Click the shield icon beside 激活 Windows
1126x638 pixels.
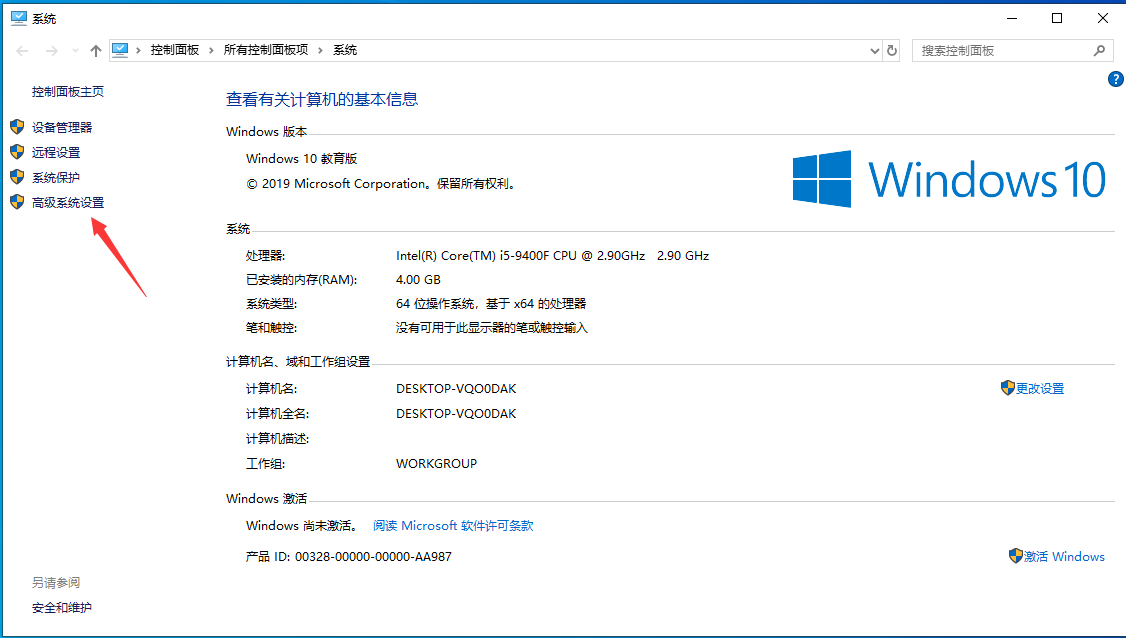[x=1017, y=556]
